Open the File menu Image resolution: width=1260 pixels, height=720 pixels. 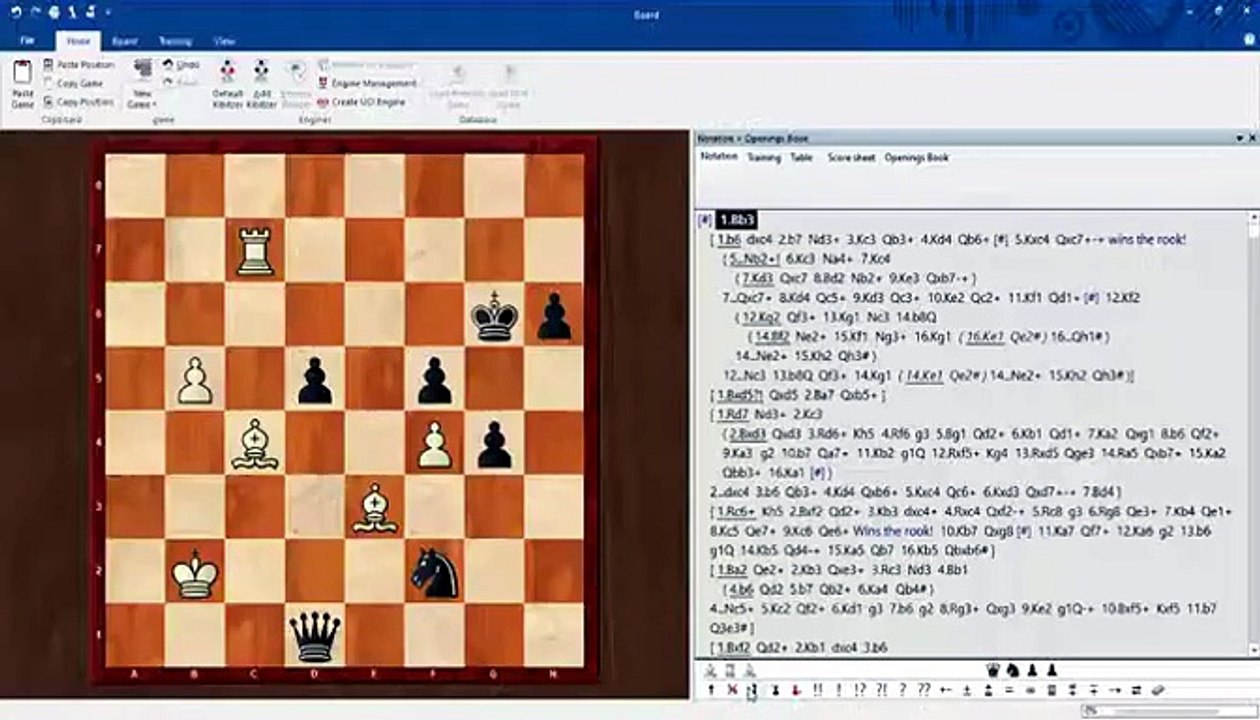click(27, 41)
